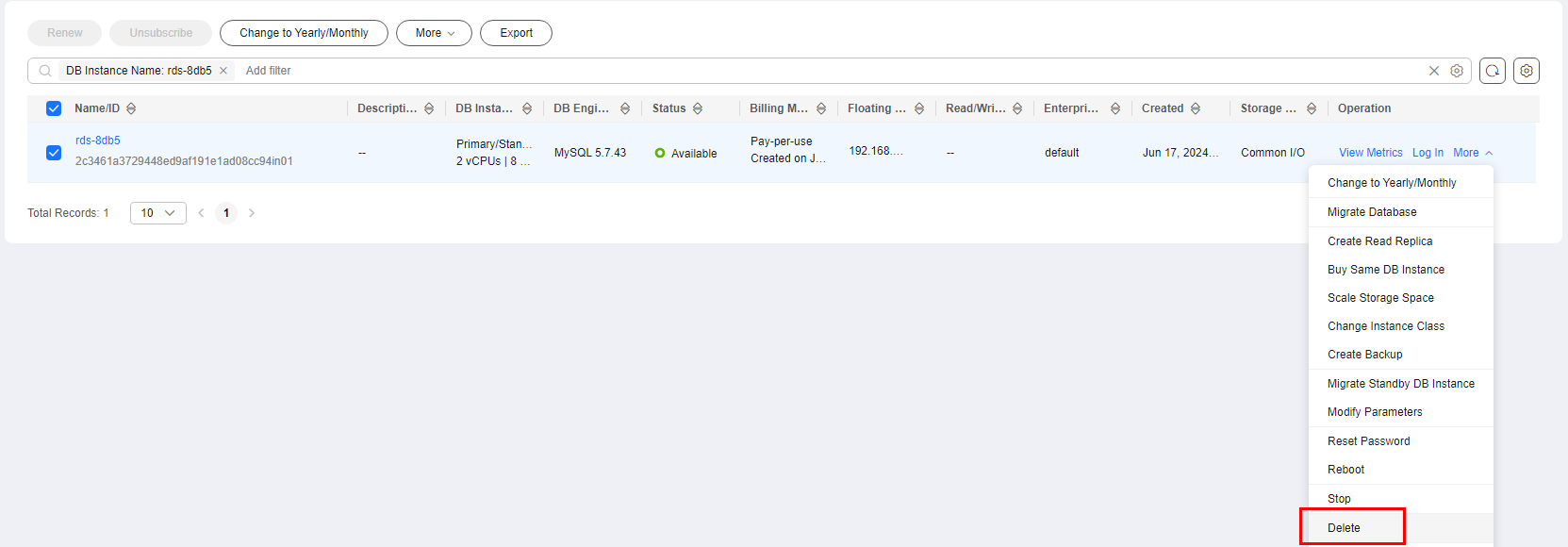Click the Export button

516,33
